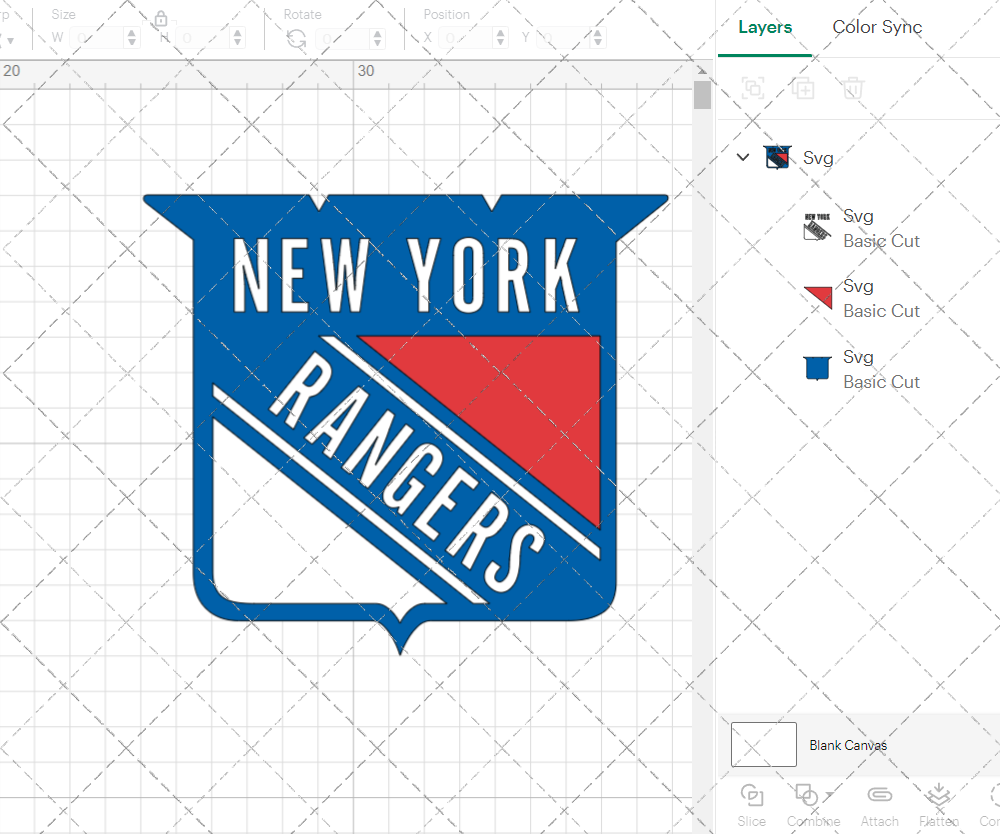Click the Slice tool icon
This screenshot has width=1000, height=834.
(751, 795)
